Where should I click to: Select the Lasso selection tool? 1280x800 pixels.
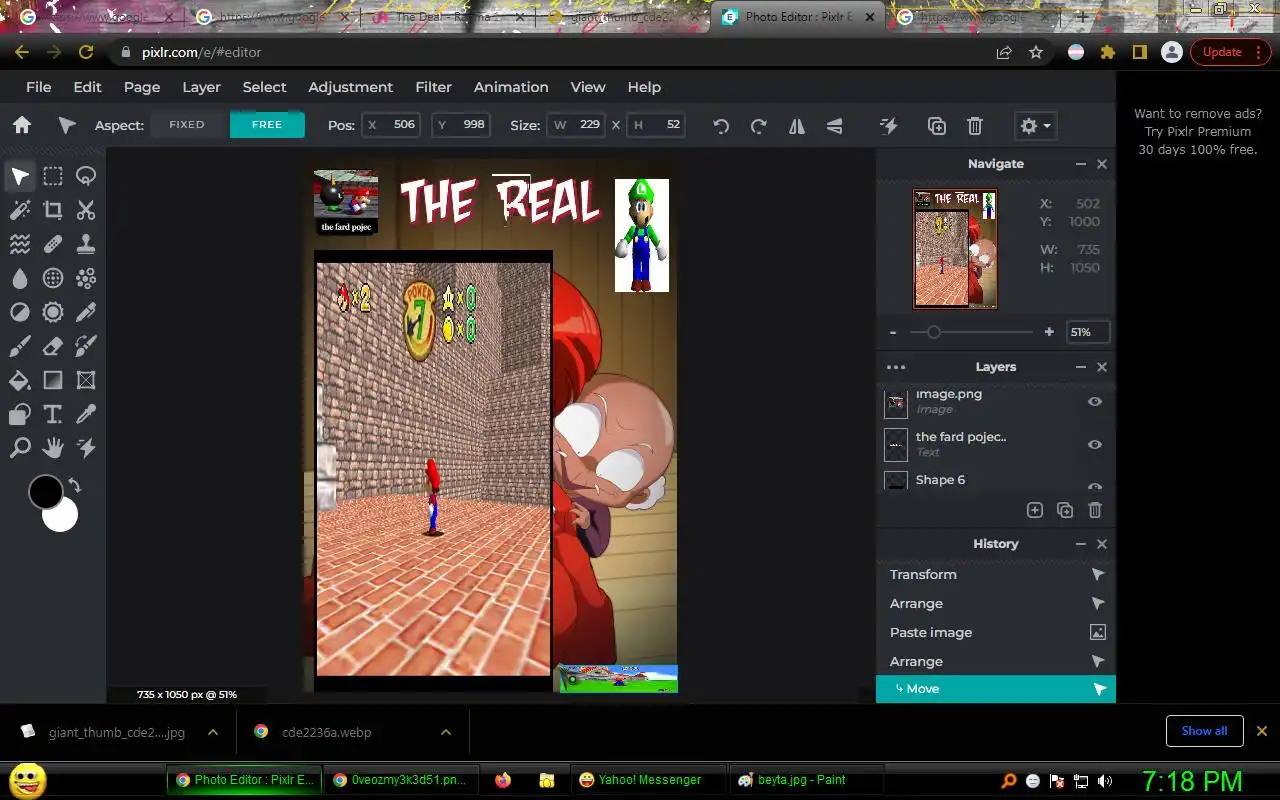point(86,177)
